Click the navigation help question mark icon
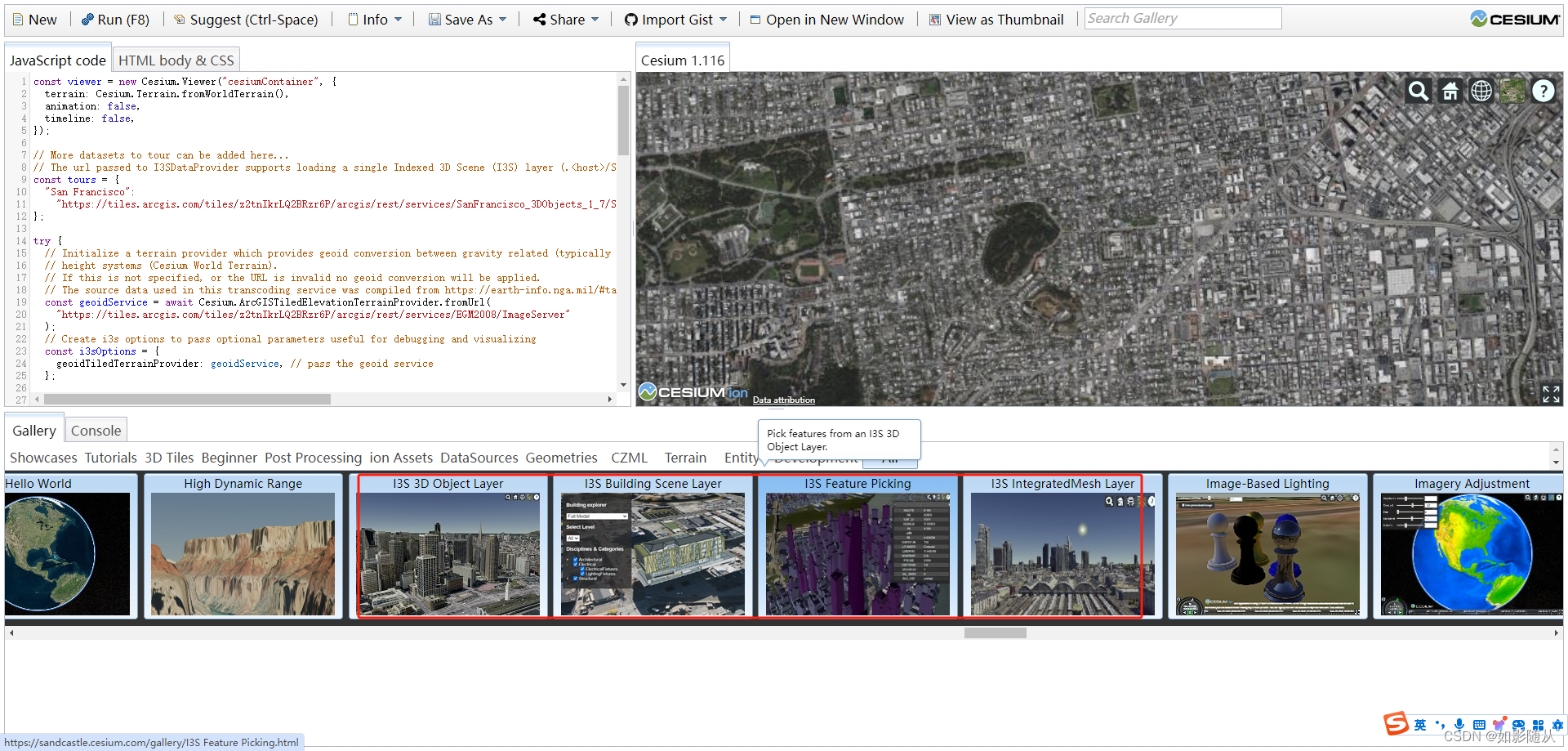 click(x=1543, y=91)
